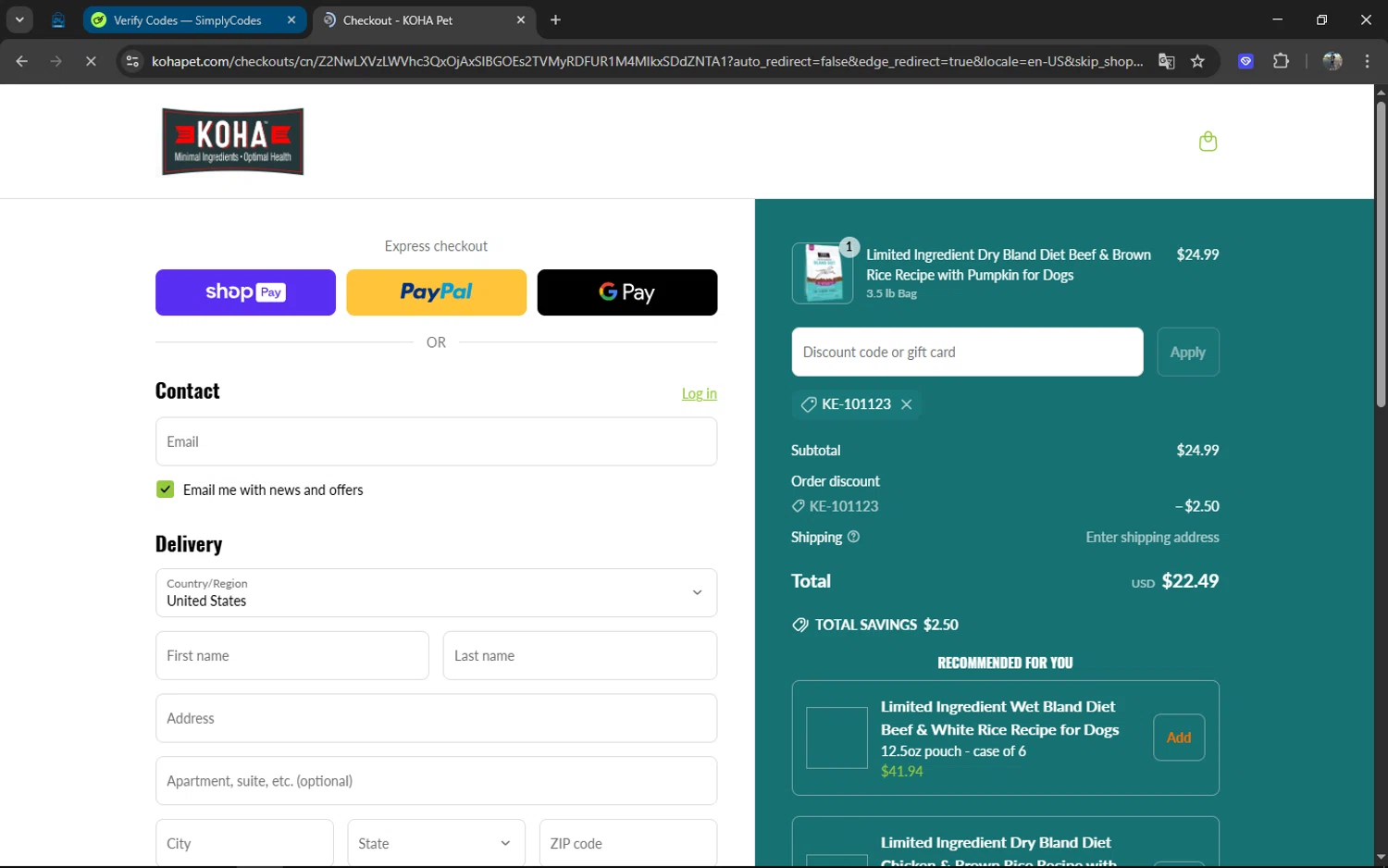Click the browser back arrow
The image size is (1388, 868).
(22, 61)
